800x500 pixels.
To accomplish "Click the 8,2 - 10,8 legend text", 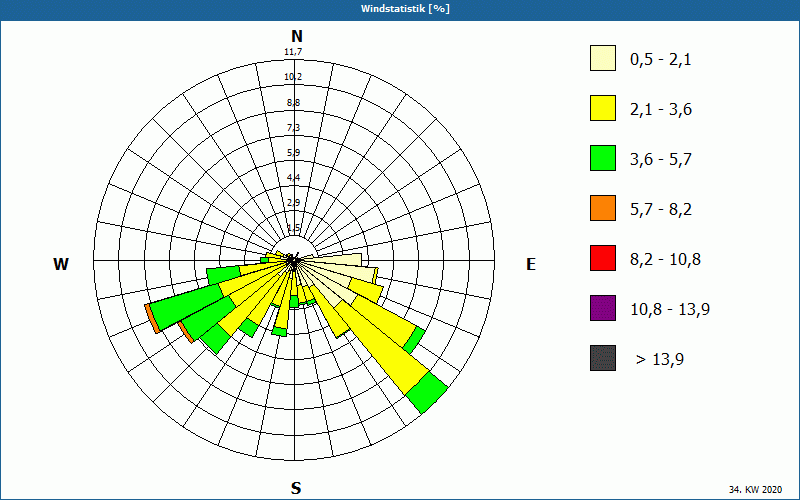I will [x=665, y=260].
